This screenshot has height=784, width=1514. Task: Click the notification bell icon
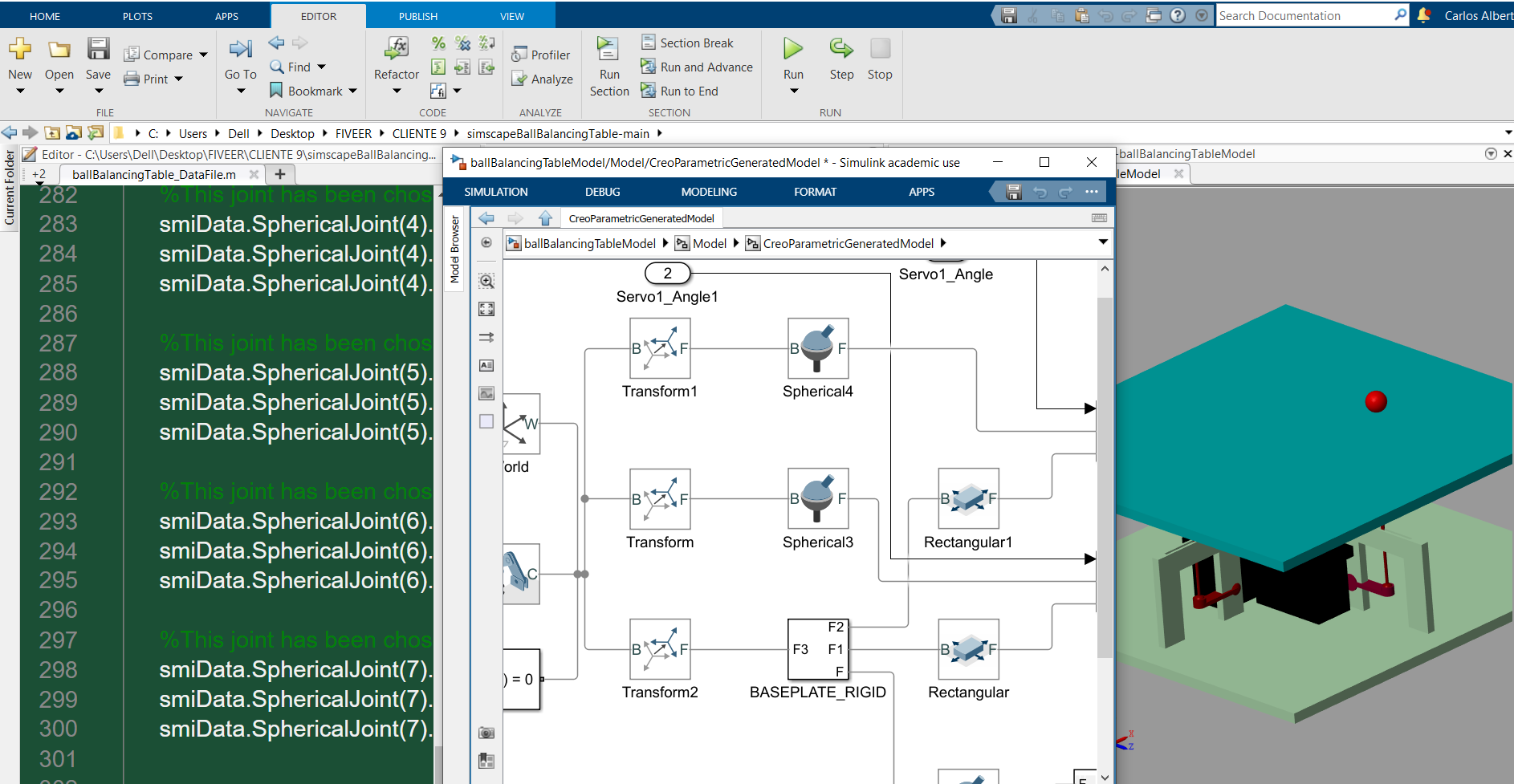tap(1424, 15)
